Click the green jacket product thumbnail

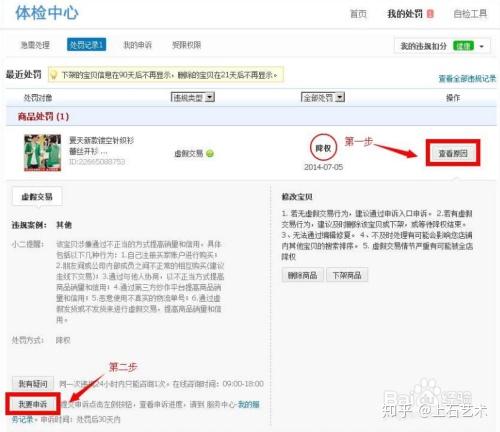pos(43,153)
